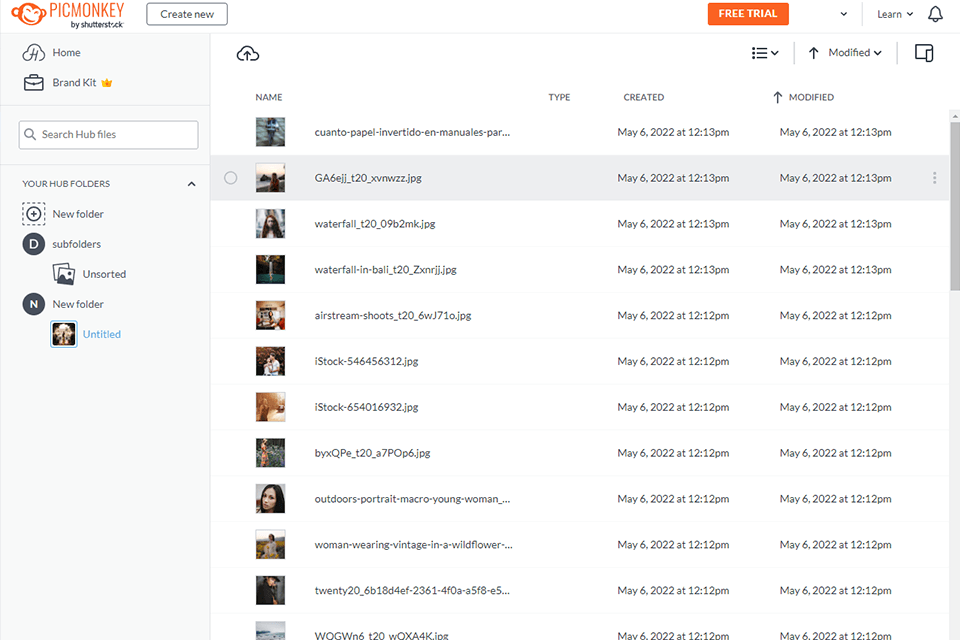960x640 pixels.
Task: Select file woman-wearing-vintage-in-a-wildflower-...
Action: click(x=413, y=545)
